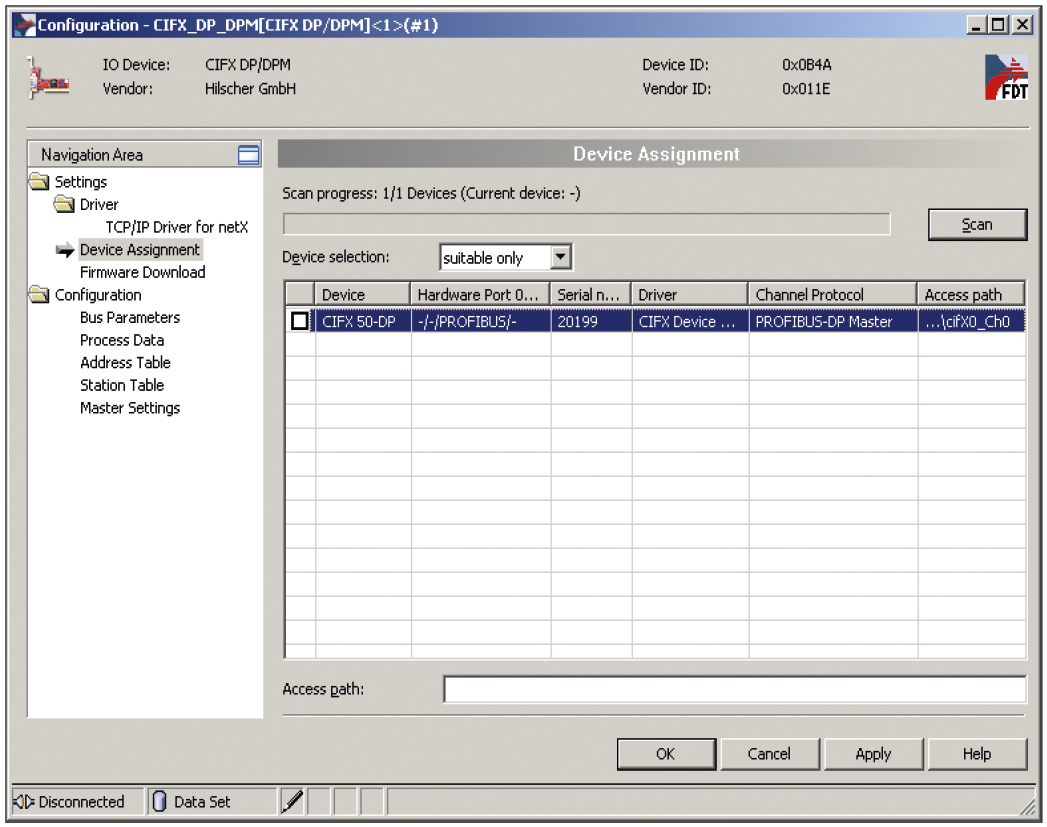Sort by the Device column header
Screen dimensions: 1047x827
[x=362, y=294]
